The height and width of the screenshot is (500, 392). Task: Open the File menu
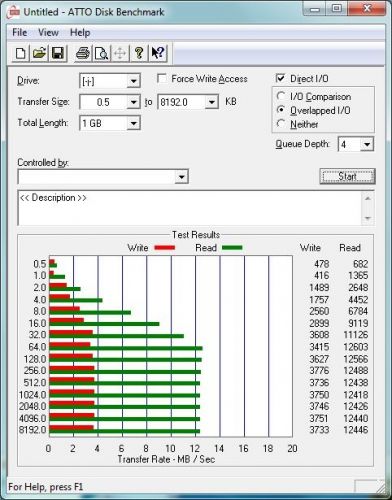pos(20,33)
